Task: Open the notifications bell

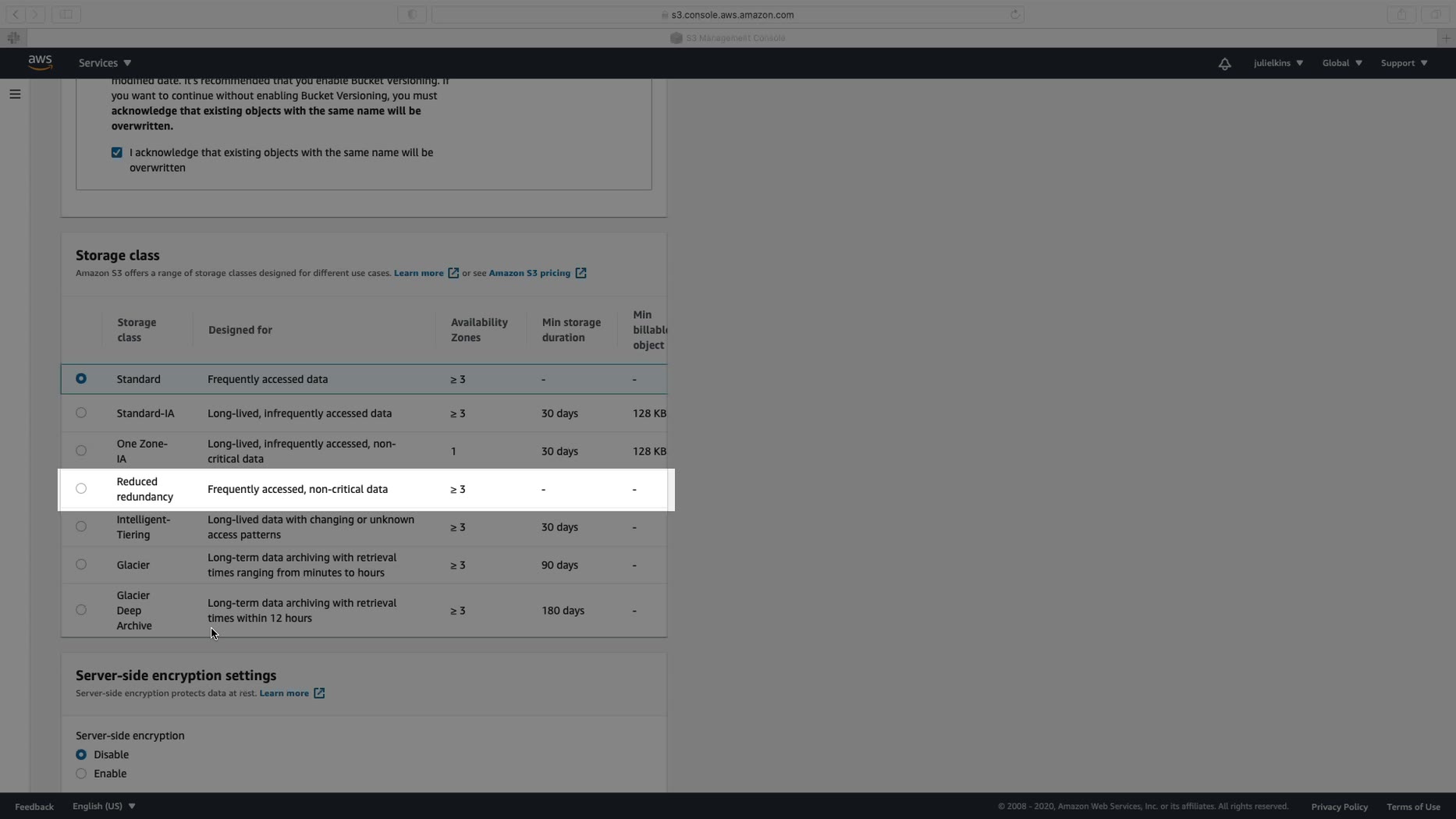Action: (x=1224, y=63)
